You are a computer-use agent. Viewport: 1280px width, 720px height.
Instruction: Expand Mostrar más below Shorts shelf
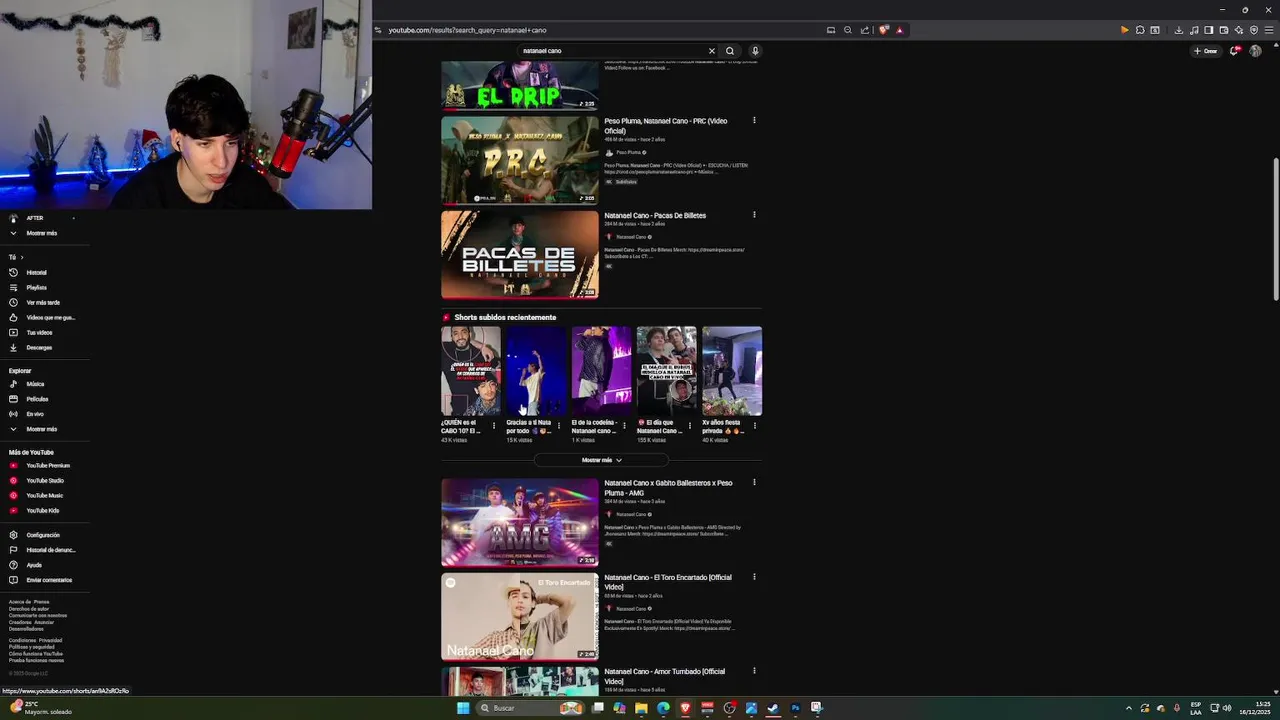pyautogui.click(x=602, y=460)
